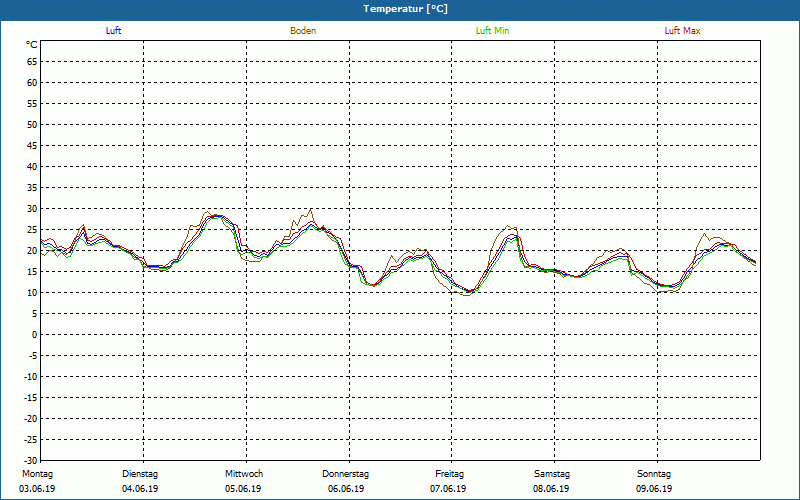Click the Luft Max legend label

[x=682, y=31]
